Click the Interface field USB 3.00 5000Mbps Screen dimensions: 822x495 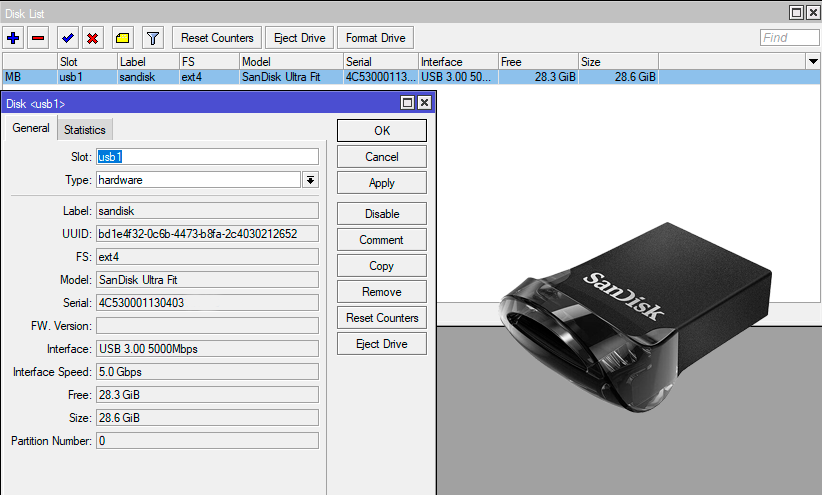coord(207,349)
